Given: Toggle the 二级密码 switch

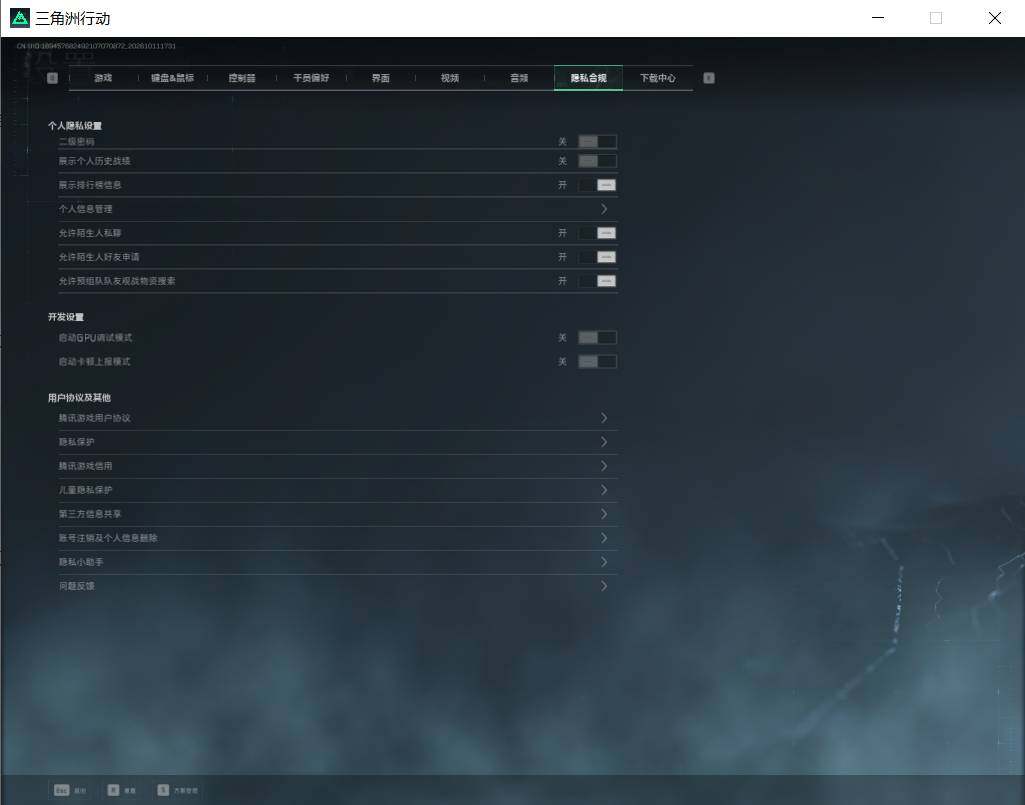Looking at the screenshot, I should (x=597, y=141).
